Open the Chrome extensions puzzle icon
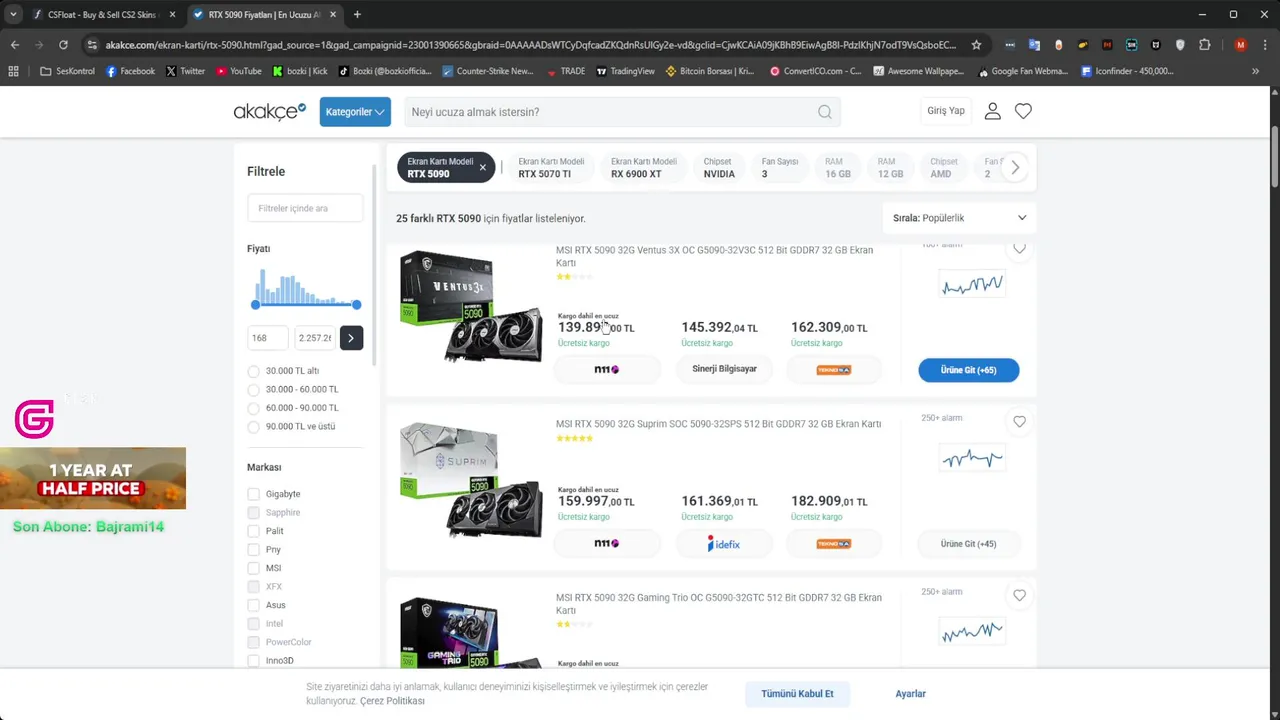1280x720 pixels. pos(1204,45)
